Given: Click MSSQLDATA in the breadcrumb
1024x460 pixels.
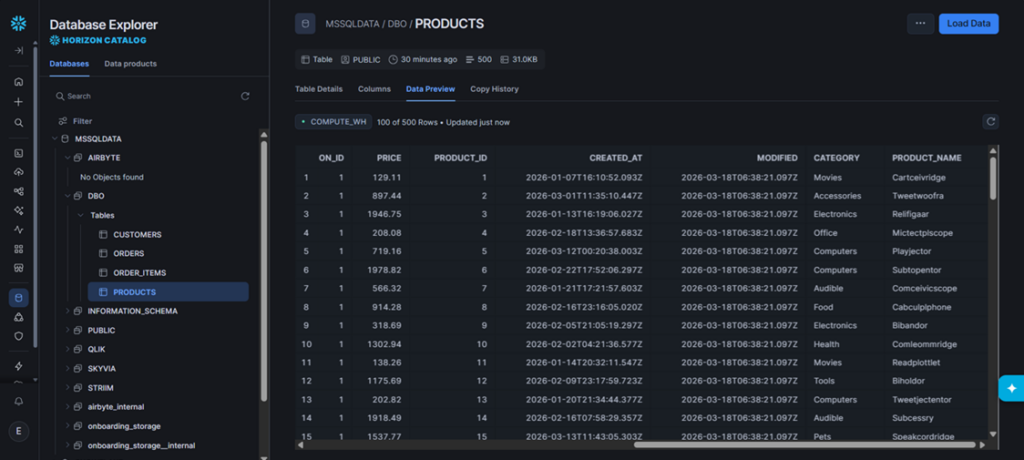Looking at the screenshot, I should (x=353, y=24).
